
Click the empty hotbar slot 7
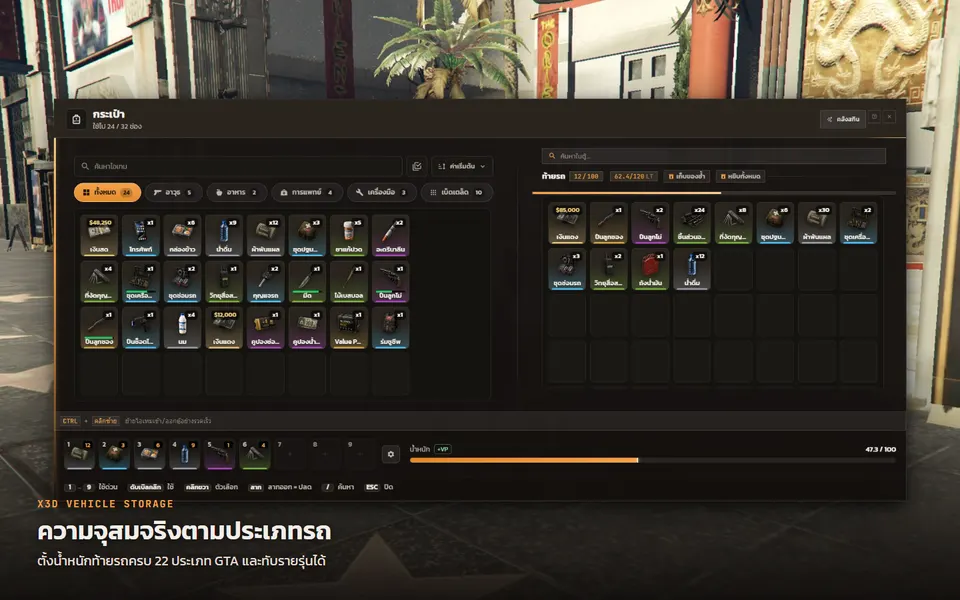coord(290,454)
